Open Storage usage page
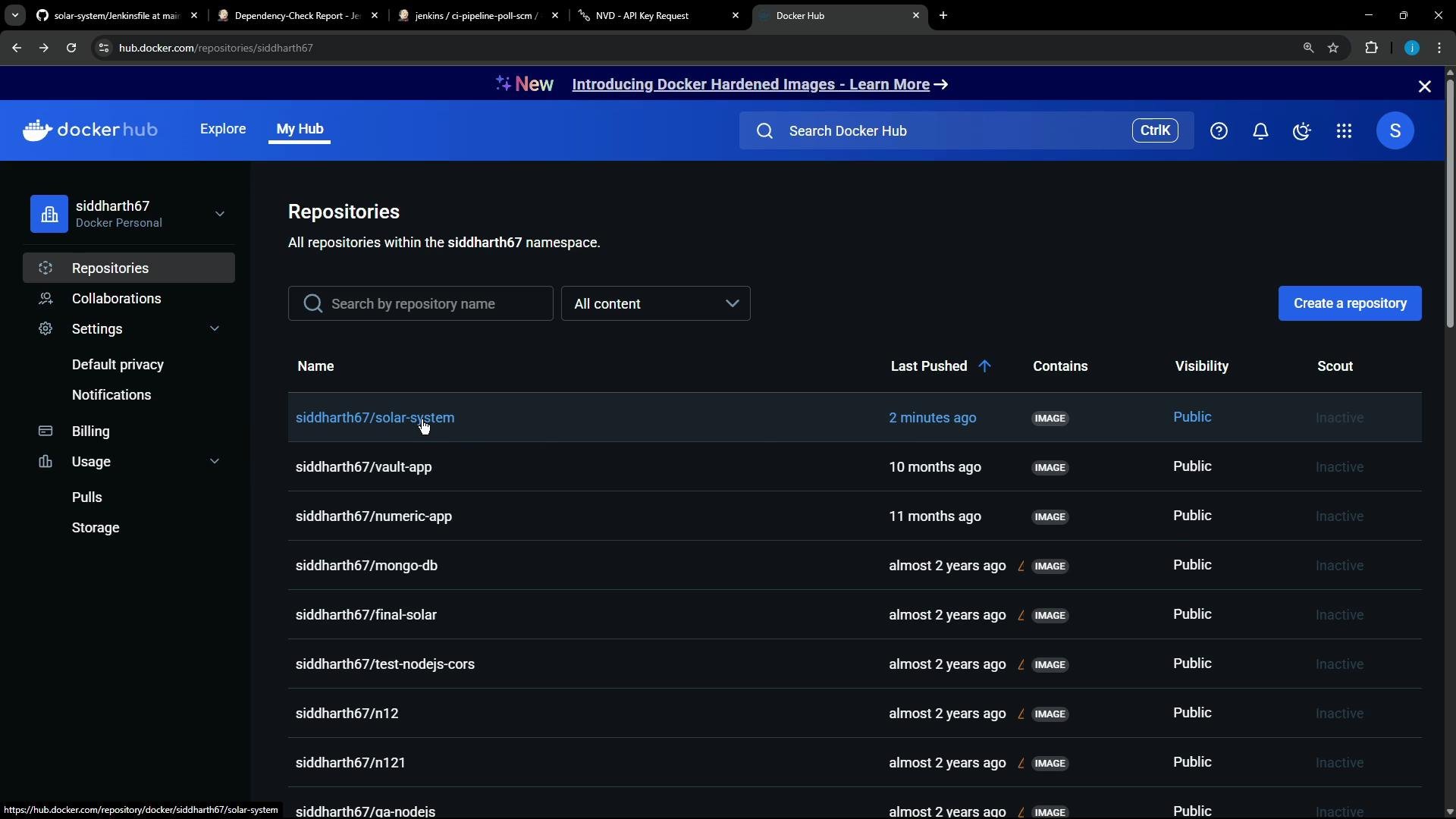 tap(96, 528)
